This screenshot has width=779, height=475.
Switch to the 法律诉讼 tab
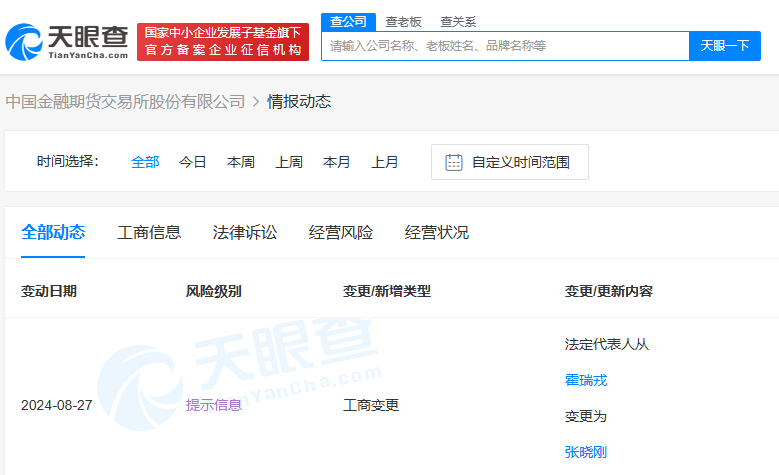(245, 233)
